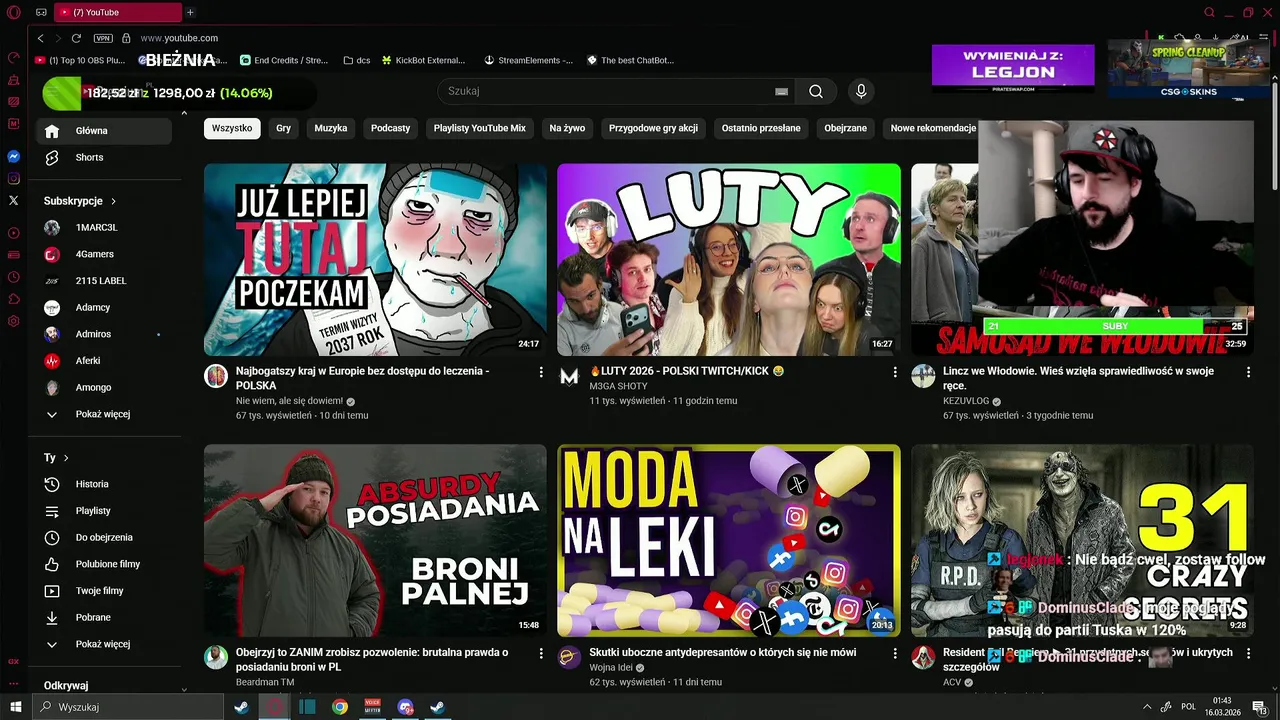
Task: Open more options for Lincz we Włodowie video
Action: coord(1248,372)
